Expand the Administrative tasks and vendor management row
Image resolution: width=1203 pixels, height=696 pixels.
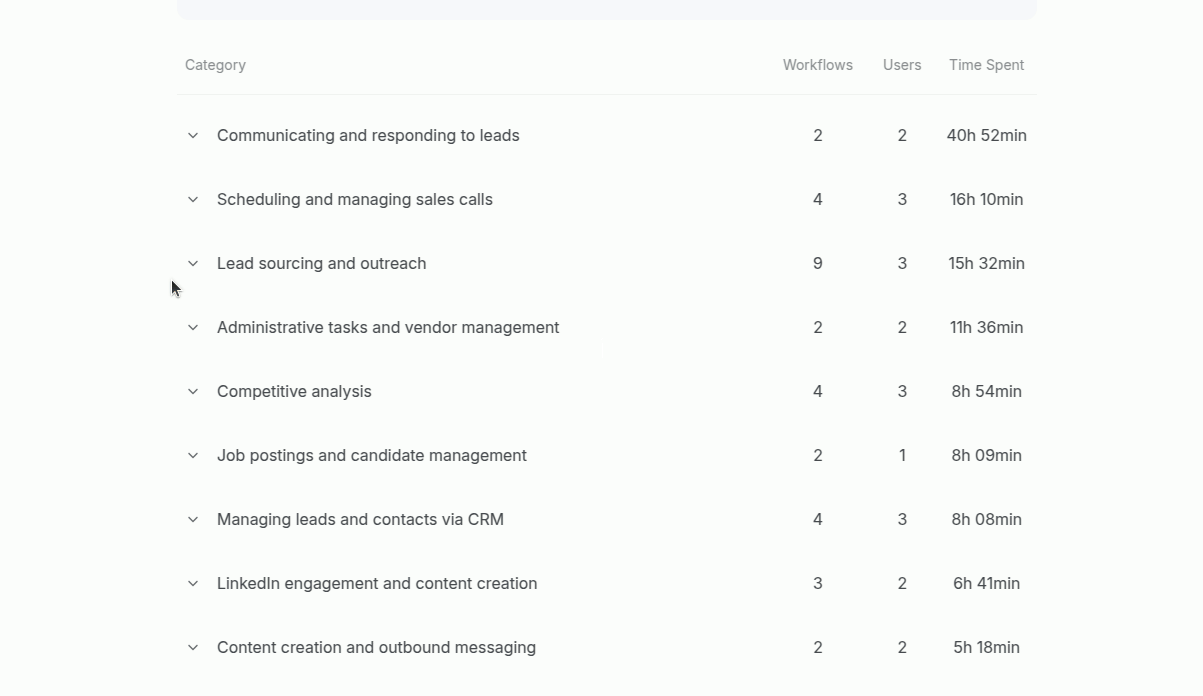tap(192, 327)
